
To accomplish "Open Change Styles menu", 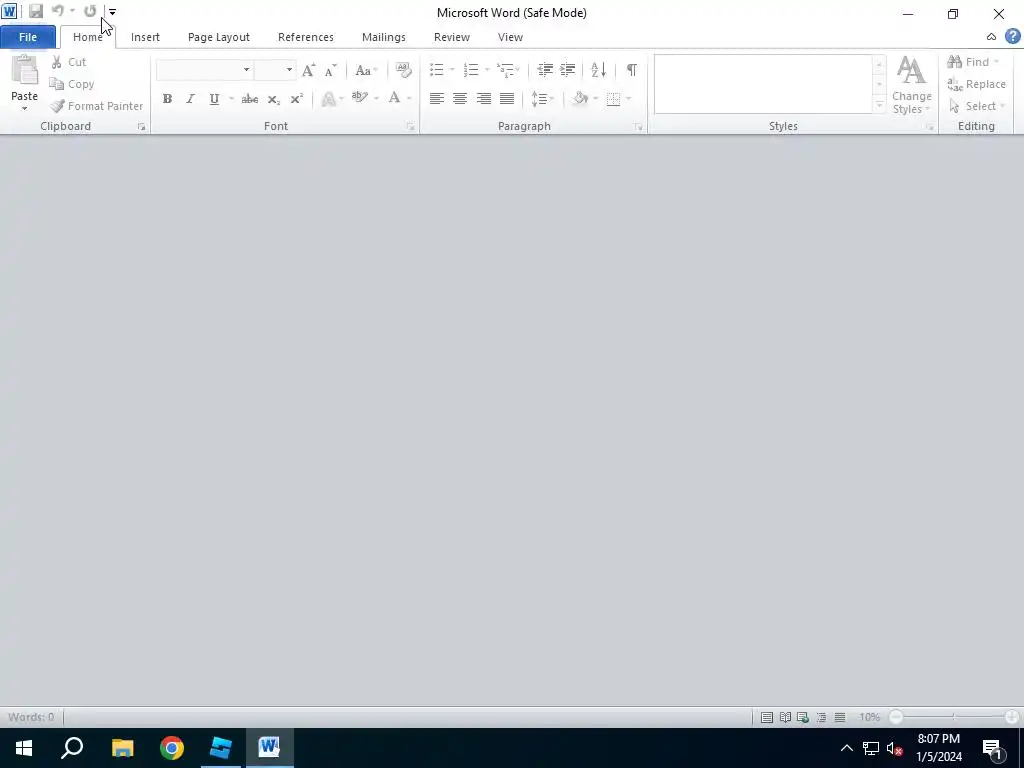I will pyautogui.click(x=912, y=85).
